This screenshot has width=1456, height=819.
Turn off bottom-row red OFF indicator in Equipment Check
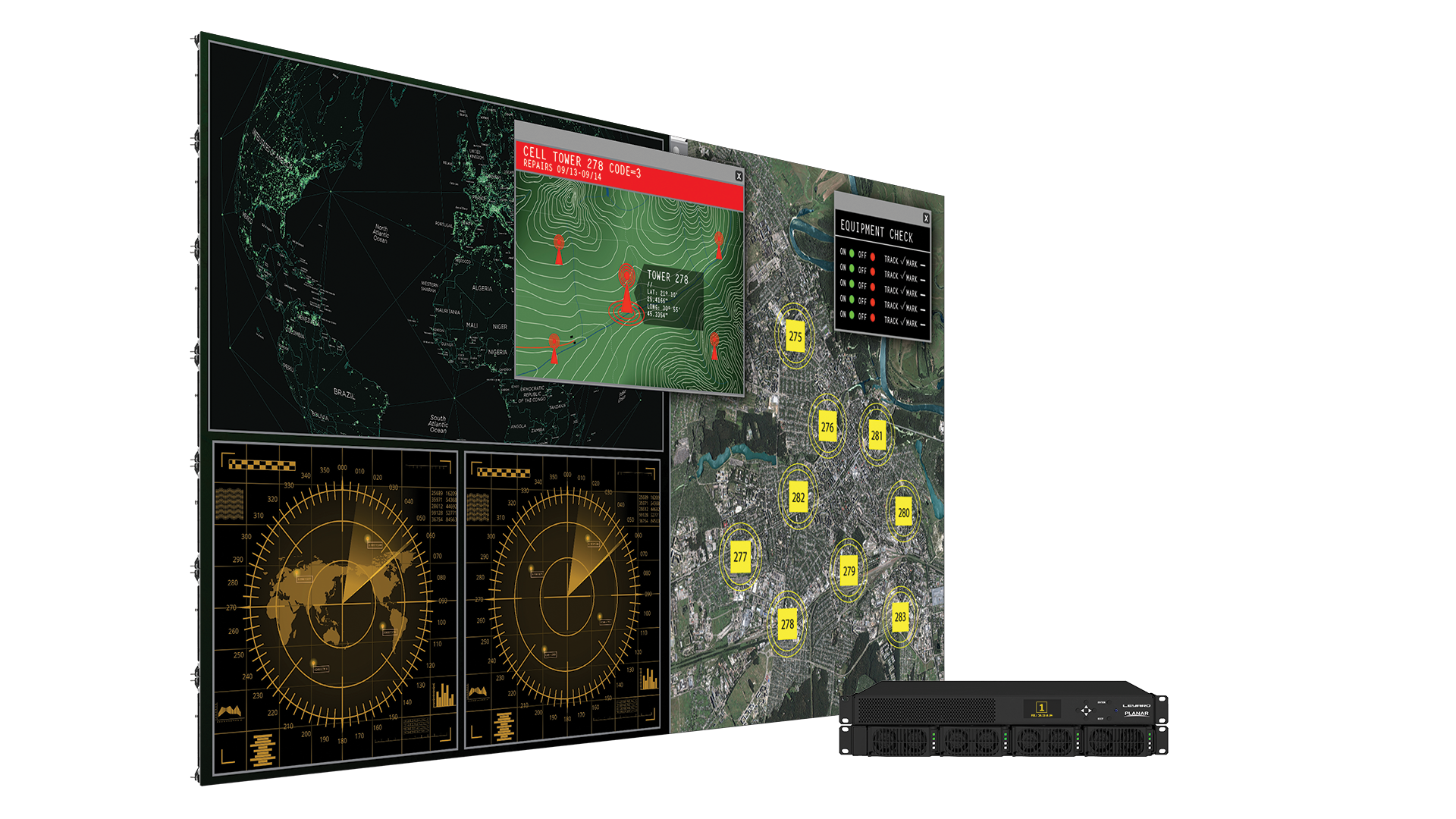[x=873, y=318]
